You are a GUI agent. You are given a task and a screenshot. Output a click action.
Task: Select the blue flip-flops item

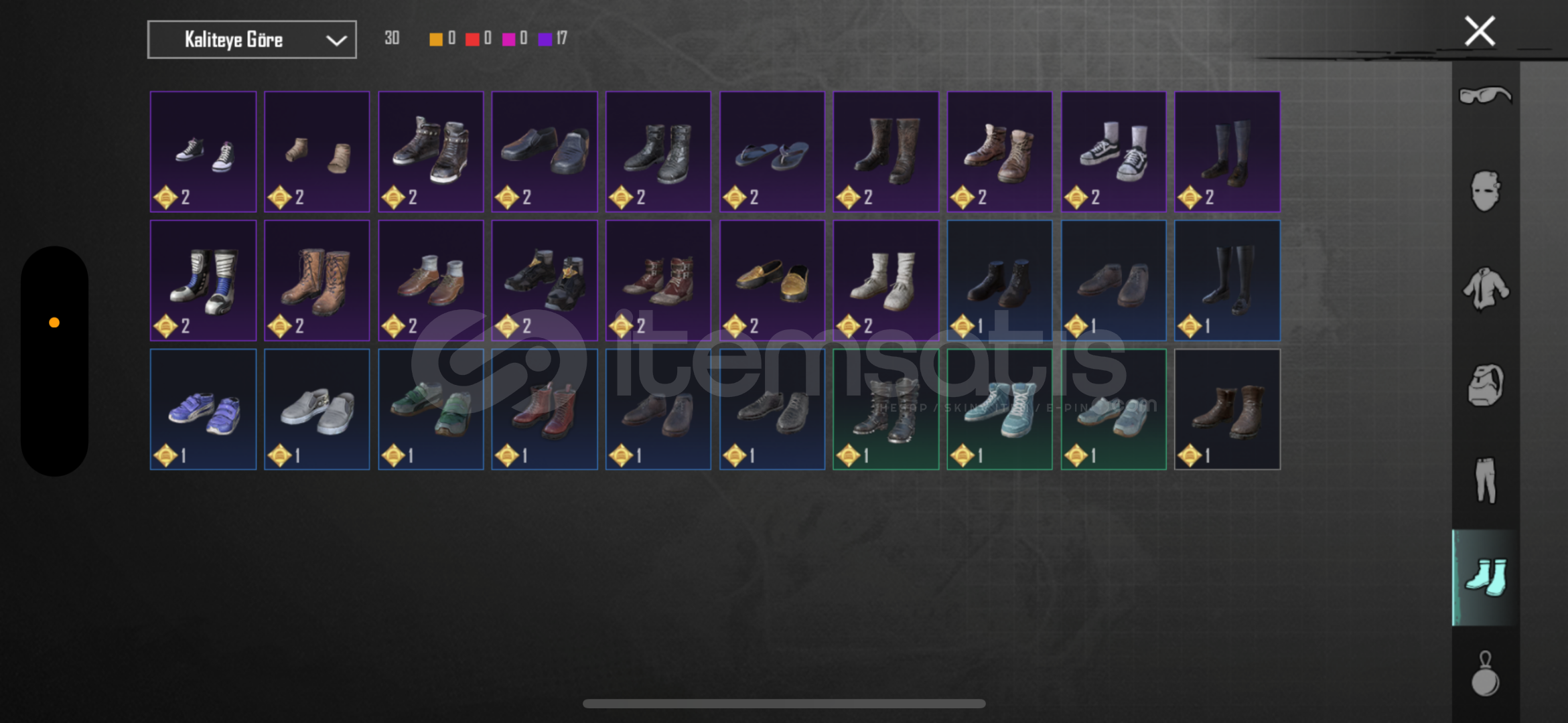pos(772,152)
